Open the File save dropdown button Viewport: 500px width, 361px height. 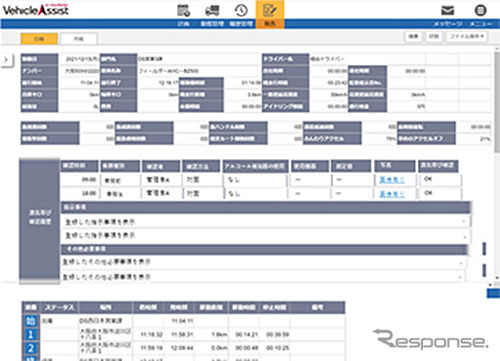[x=467, y=36]
